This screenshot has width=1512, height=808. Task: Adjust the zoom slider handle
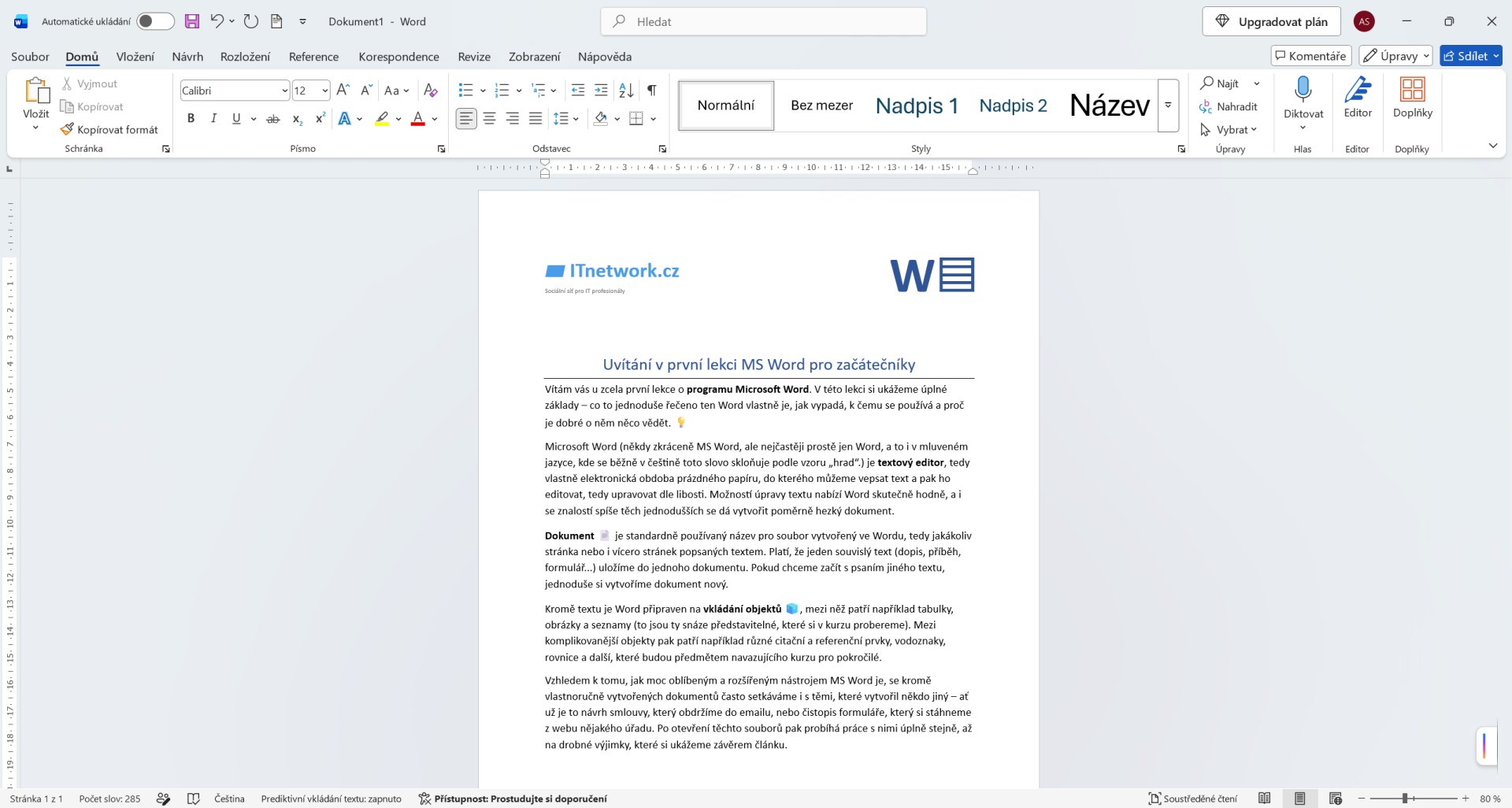click(x=1404, y=799)
